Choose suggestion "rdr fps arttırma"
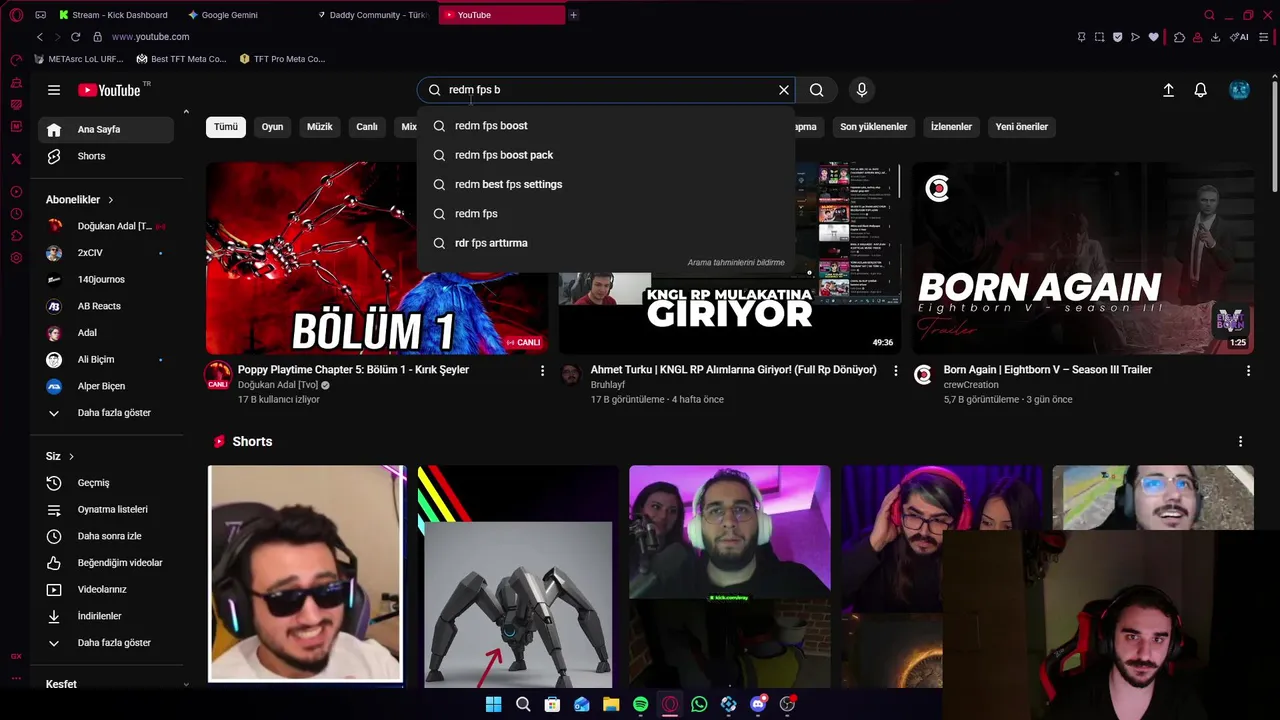This screenshot has width=1280, height=720. tap(606, 243)
